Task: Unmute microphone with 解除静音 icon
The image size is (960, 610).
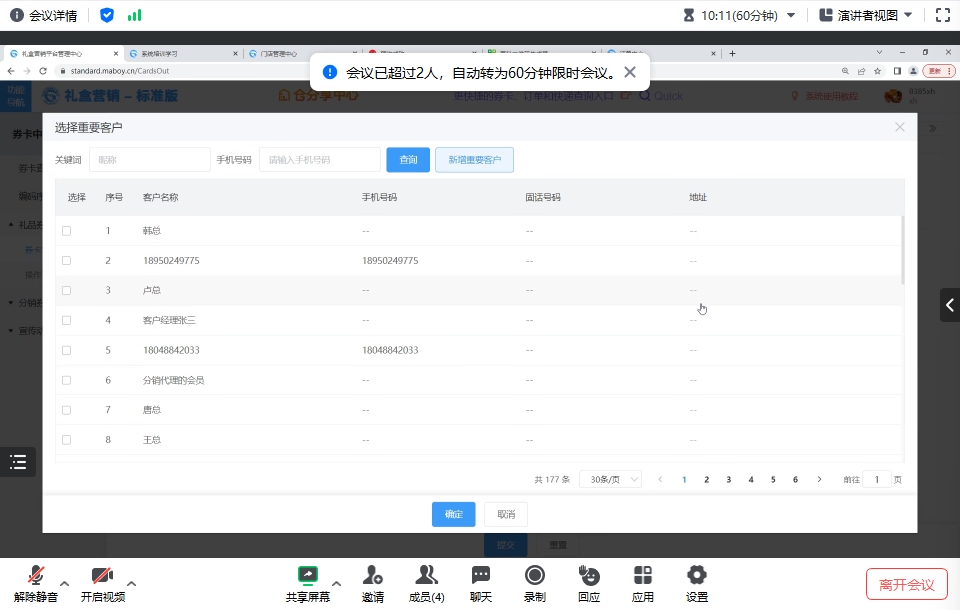Action: [x=36, y=576]
